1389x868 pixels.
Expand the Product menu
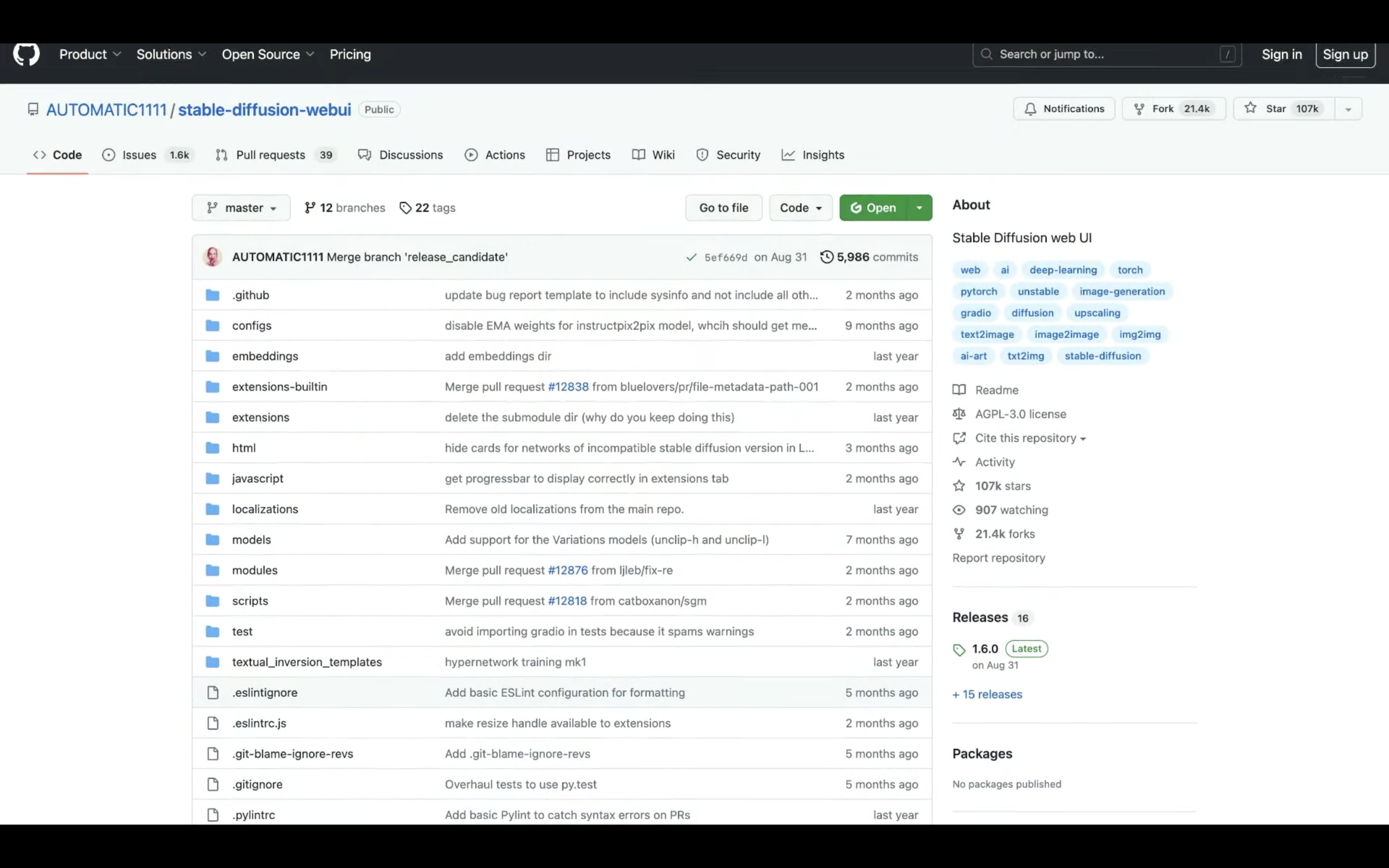pos(90,54)
